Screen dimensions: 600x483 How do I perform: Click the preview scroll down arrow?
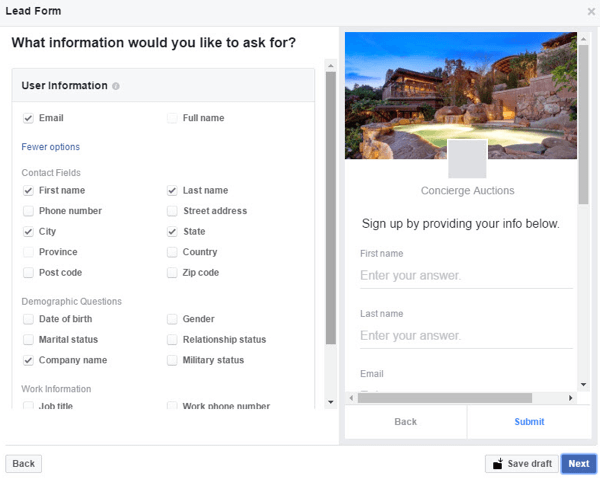point(583,384)
